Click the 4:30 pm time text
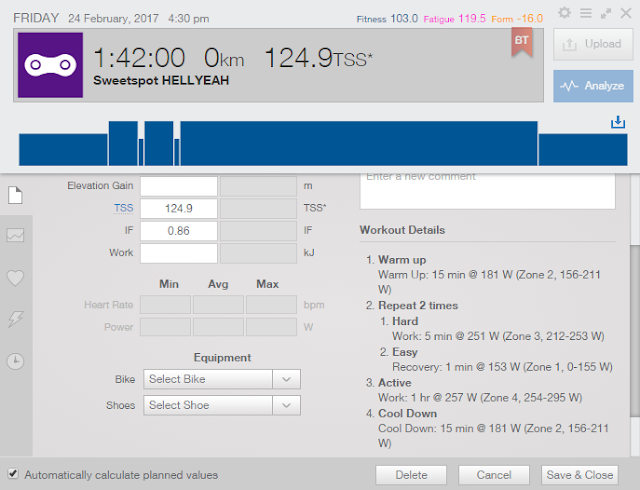640x490 pixels. (189, 19)
